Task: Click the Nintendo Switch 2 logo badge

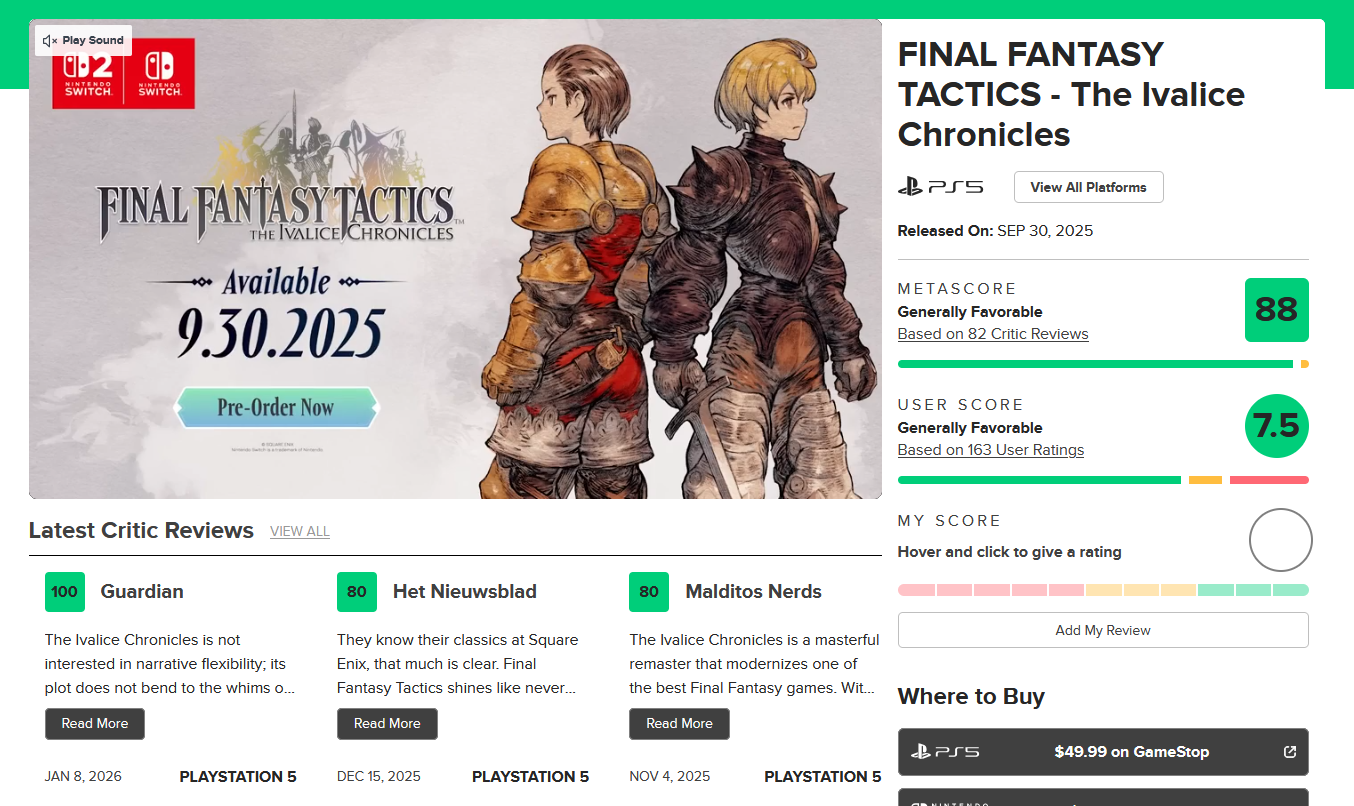Action: 89,72
